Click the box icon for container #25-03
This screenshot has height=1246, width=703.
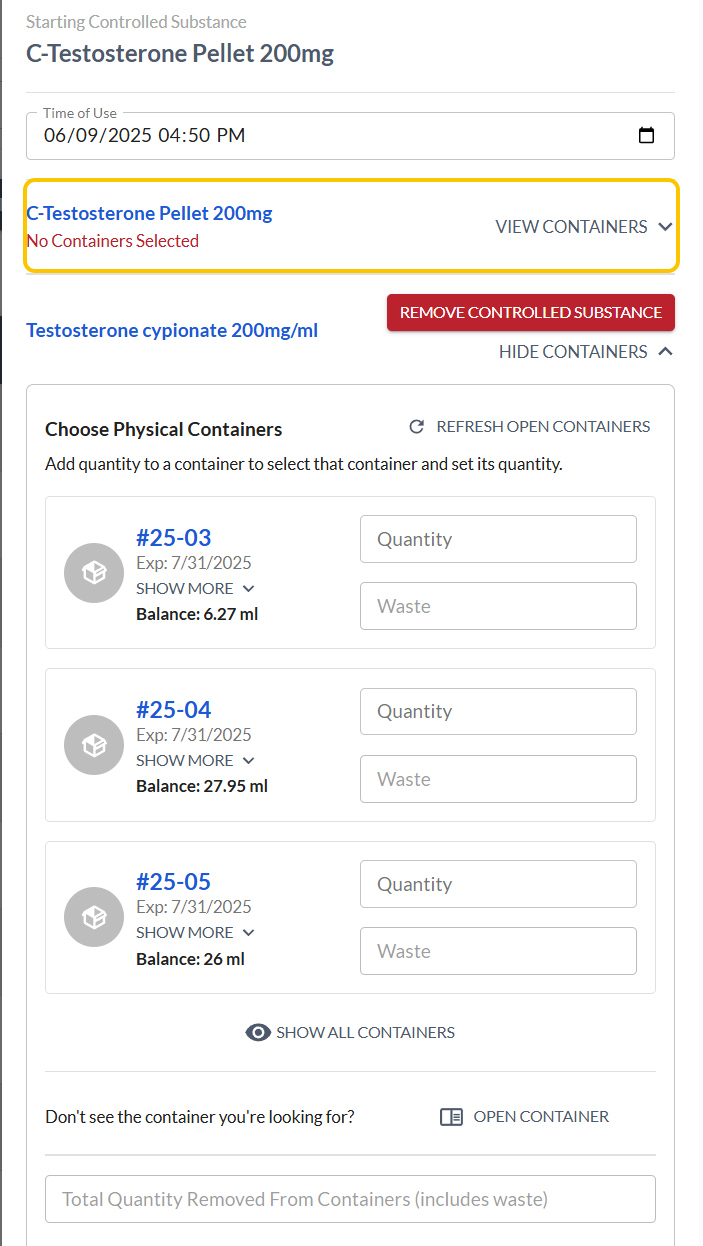[94, 573]
